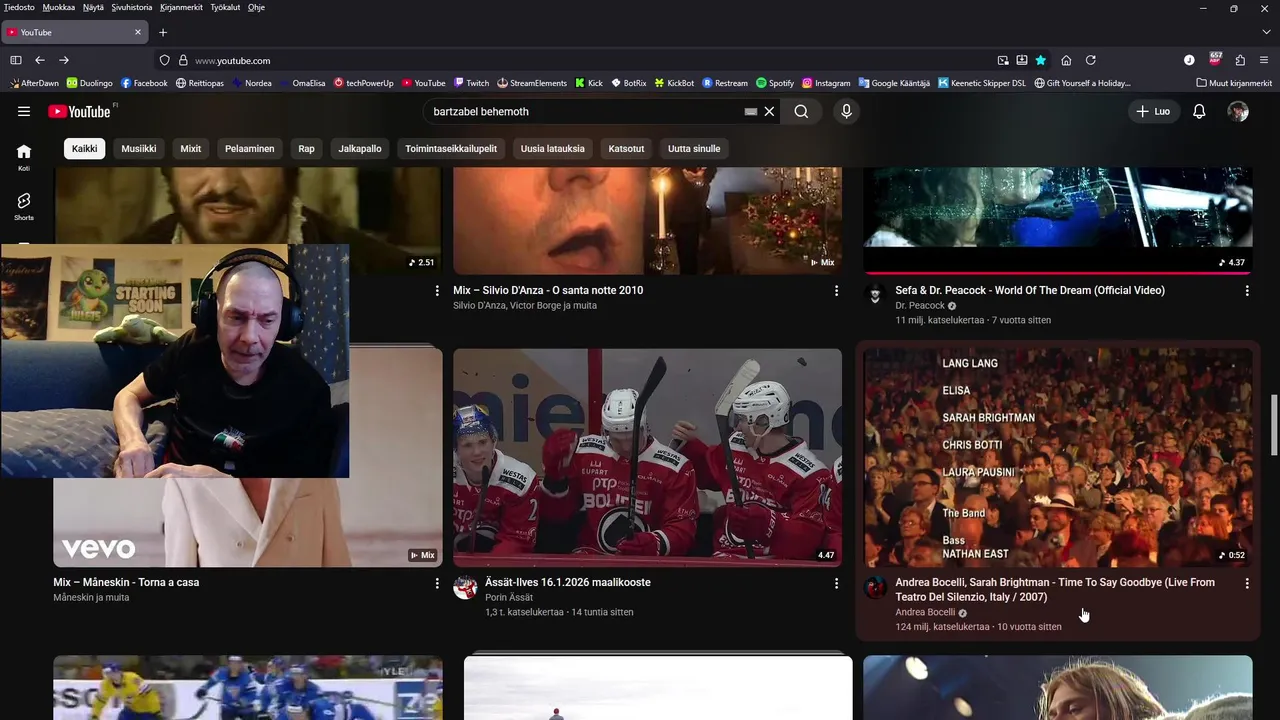1280x720 pixels.
Task: Click the browser back arrow
Action: click(x=40, y=60)
